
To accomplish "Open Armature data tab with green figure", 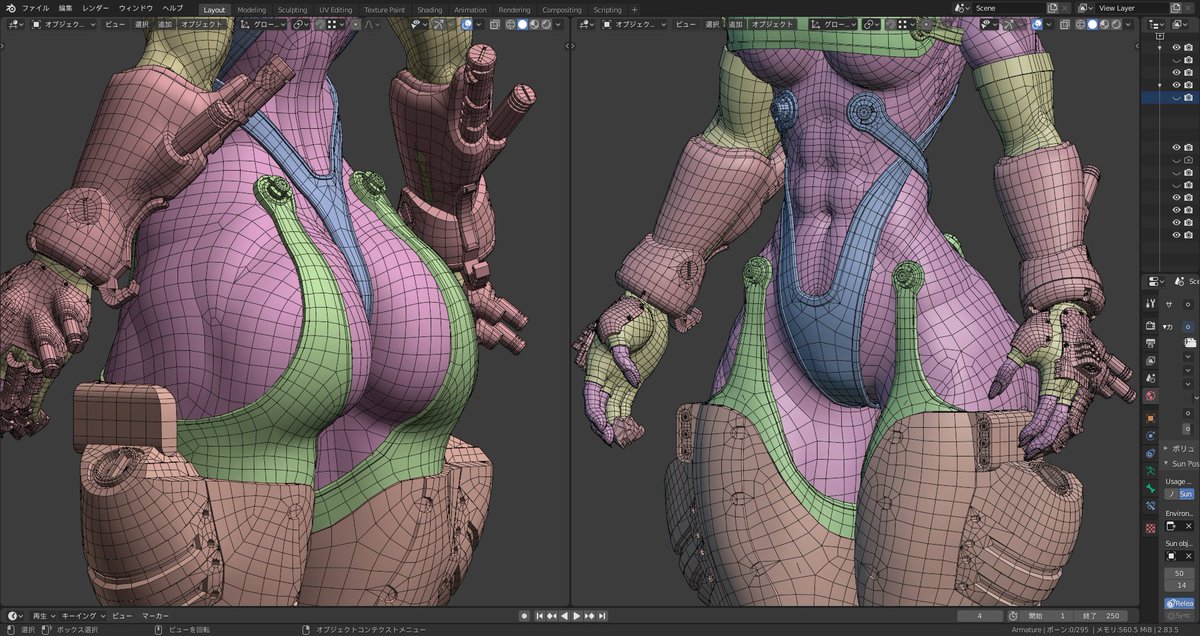I will tap(1151, 470).
